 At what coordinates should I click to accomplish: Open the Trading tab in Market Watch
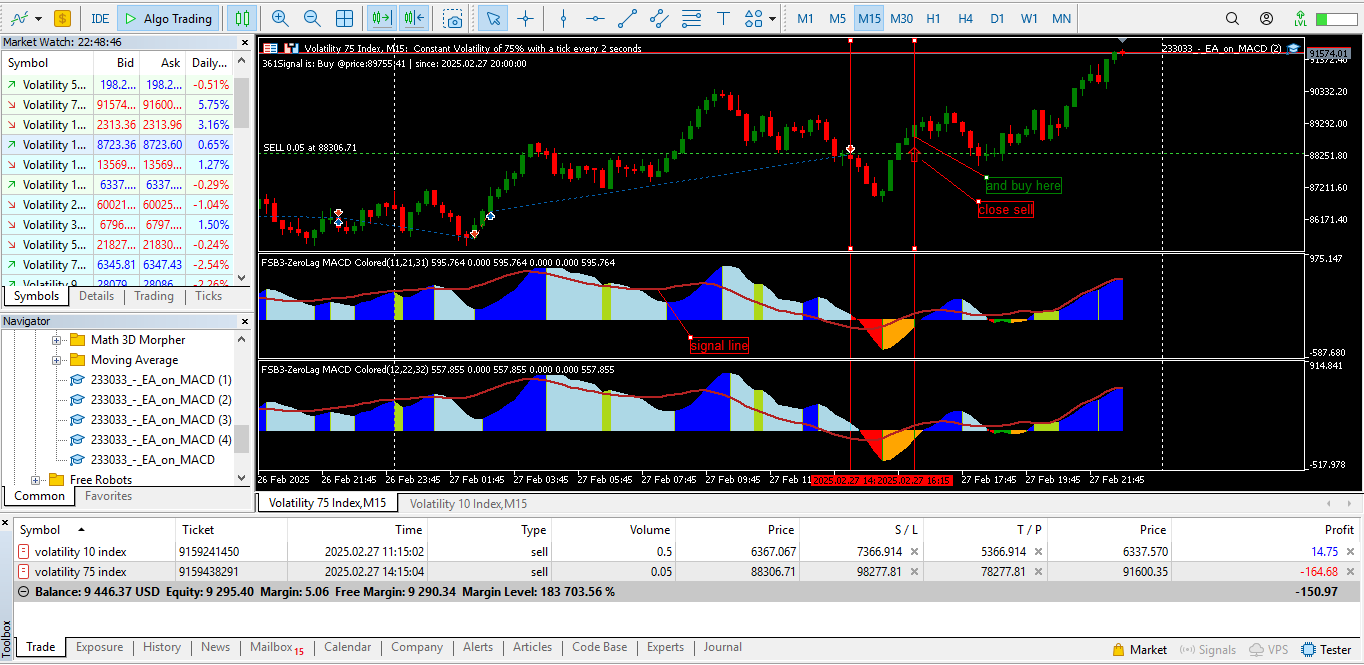[x=153, y=296]
